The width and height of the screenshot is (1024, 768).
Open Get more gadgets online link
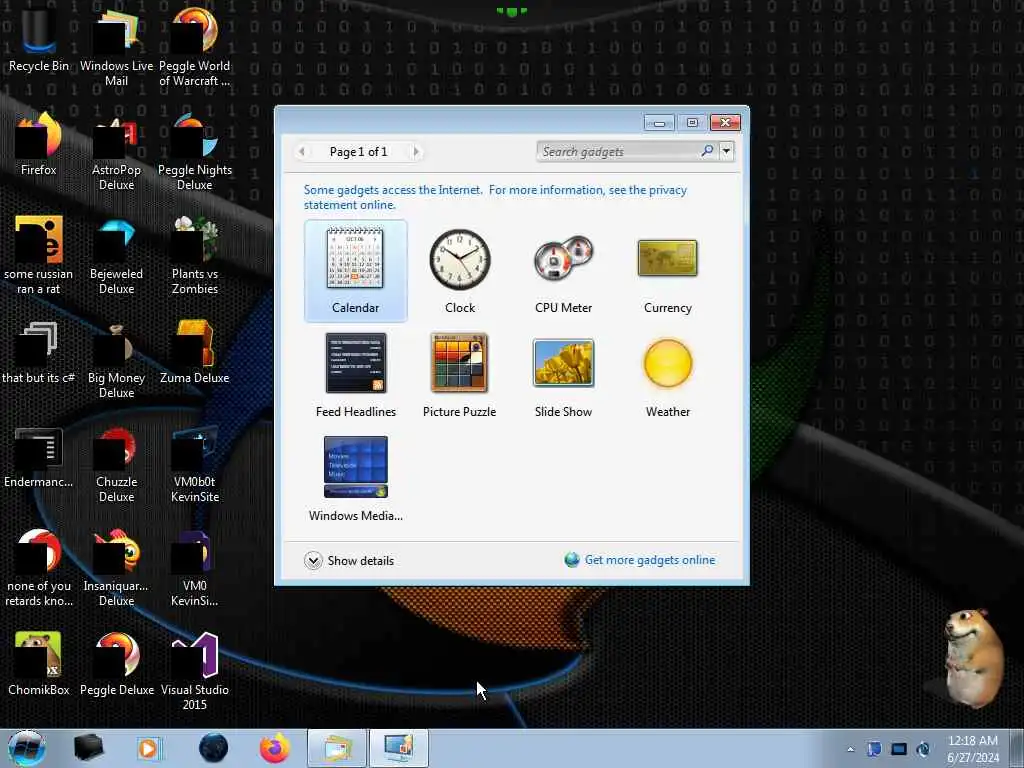[650, 560]
